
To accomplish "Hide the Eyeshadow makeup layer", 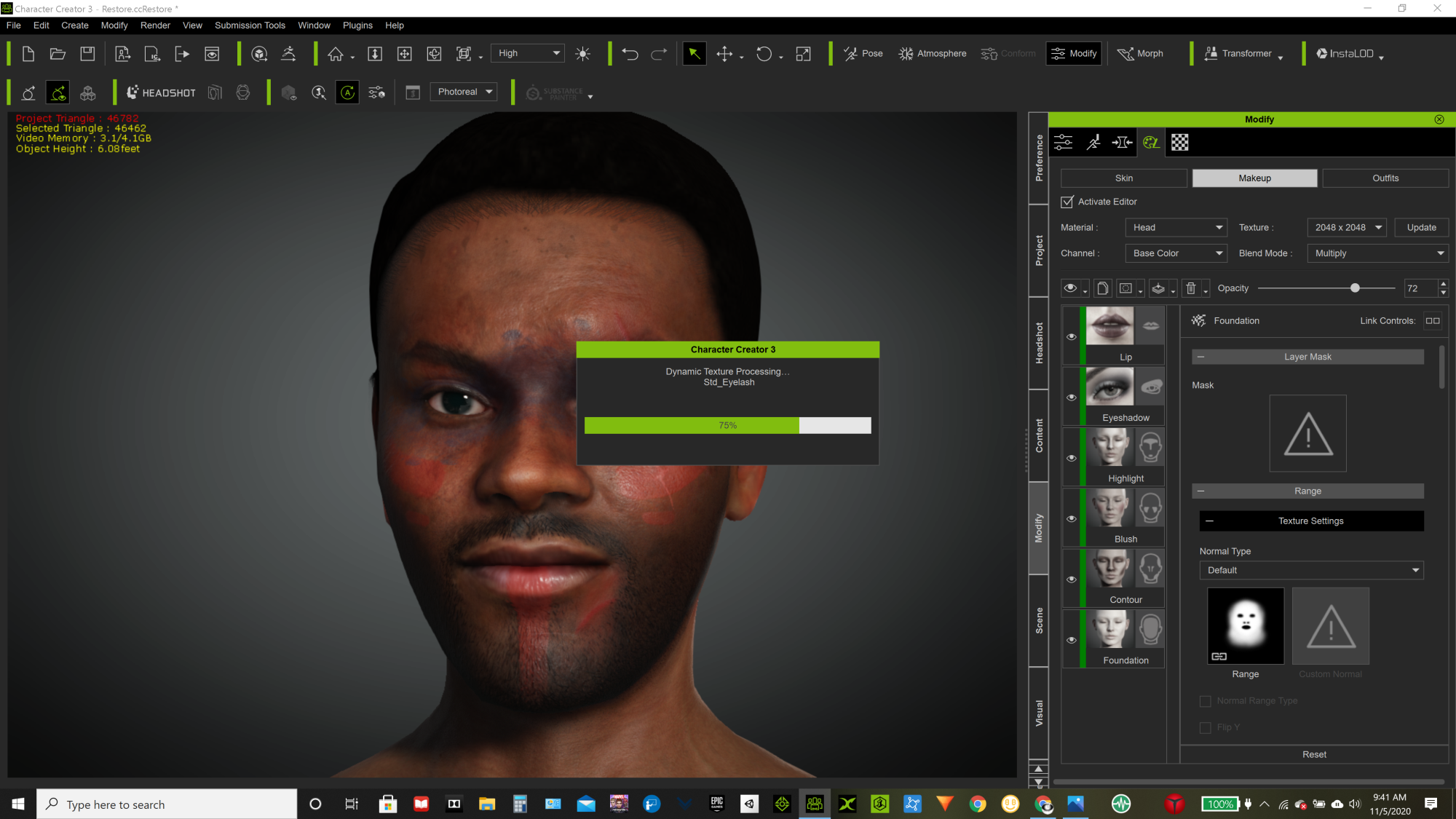I will click(1071, 397).
